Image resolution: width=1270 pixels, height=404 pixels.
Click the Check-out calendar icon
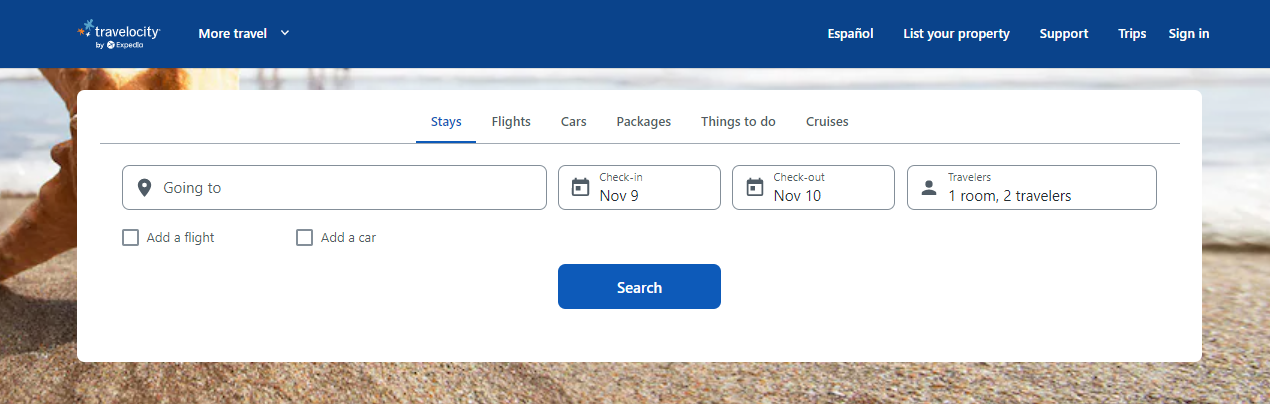click(754, 187)
